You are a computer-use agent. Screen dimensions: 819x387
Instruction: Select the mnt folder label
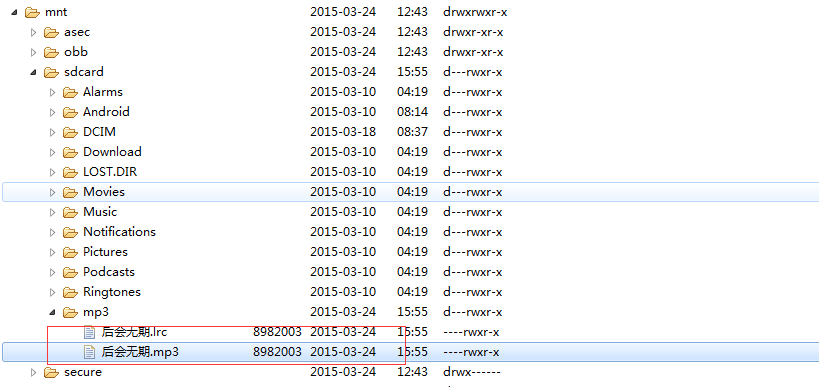(56, 12)
